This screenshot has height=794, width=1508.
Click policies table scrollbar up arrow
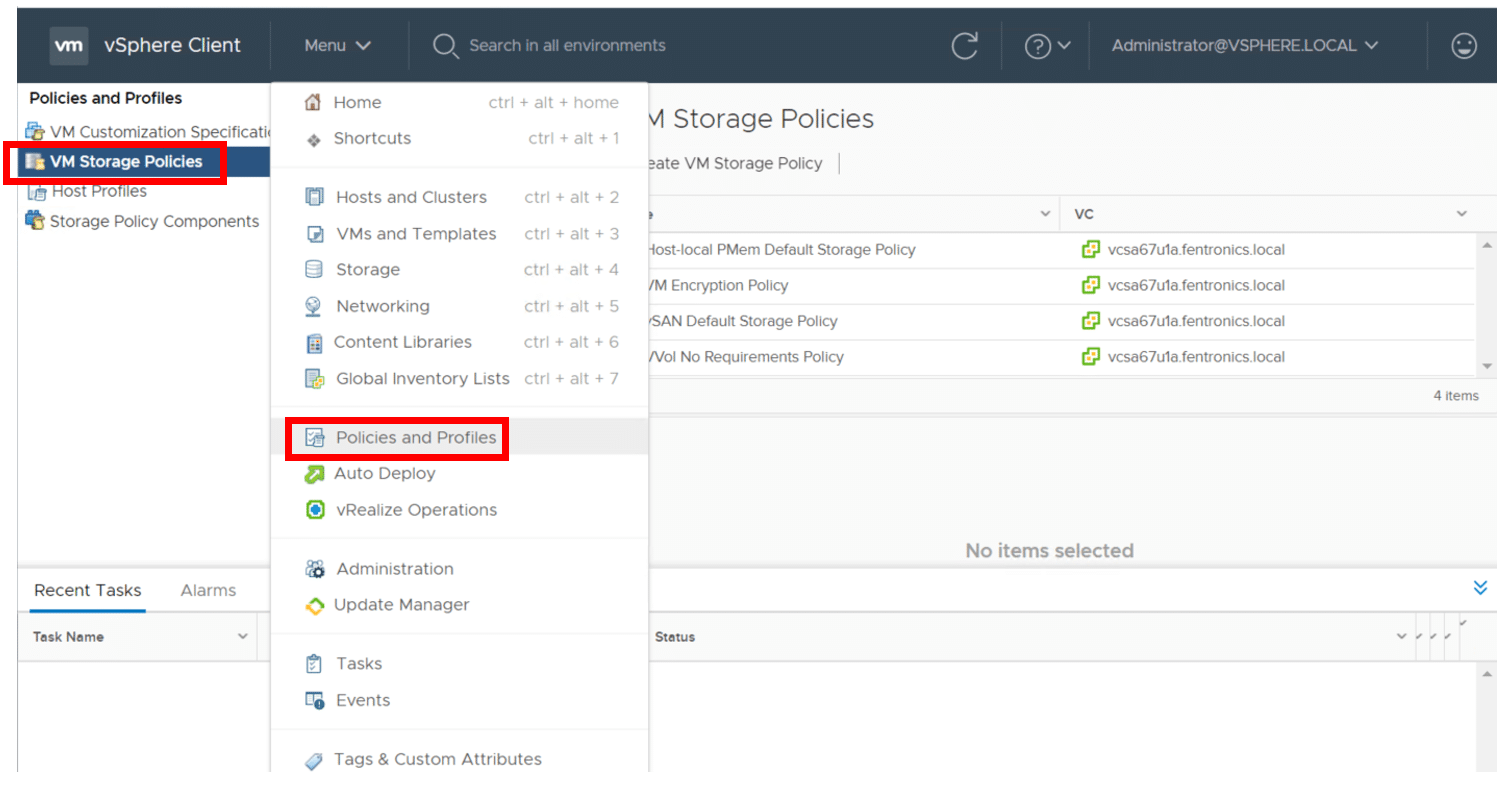tap(1486, 245)
